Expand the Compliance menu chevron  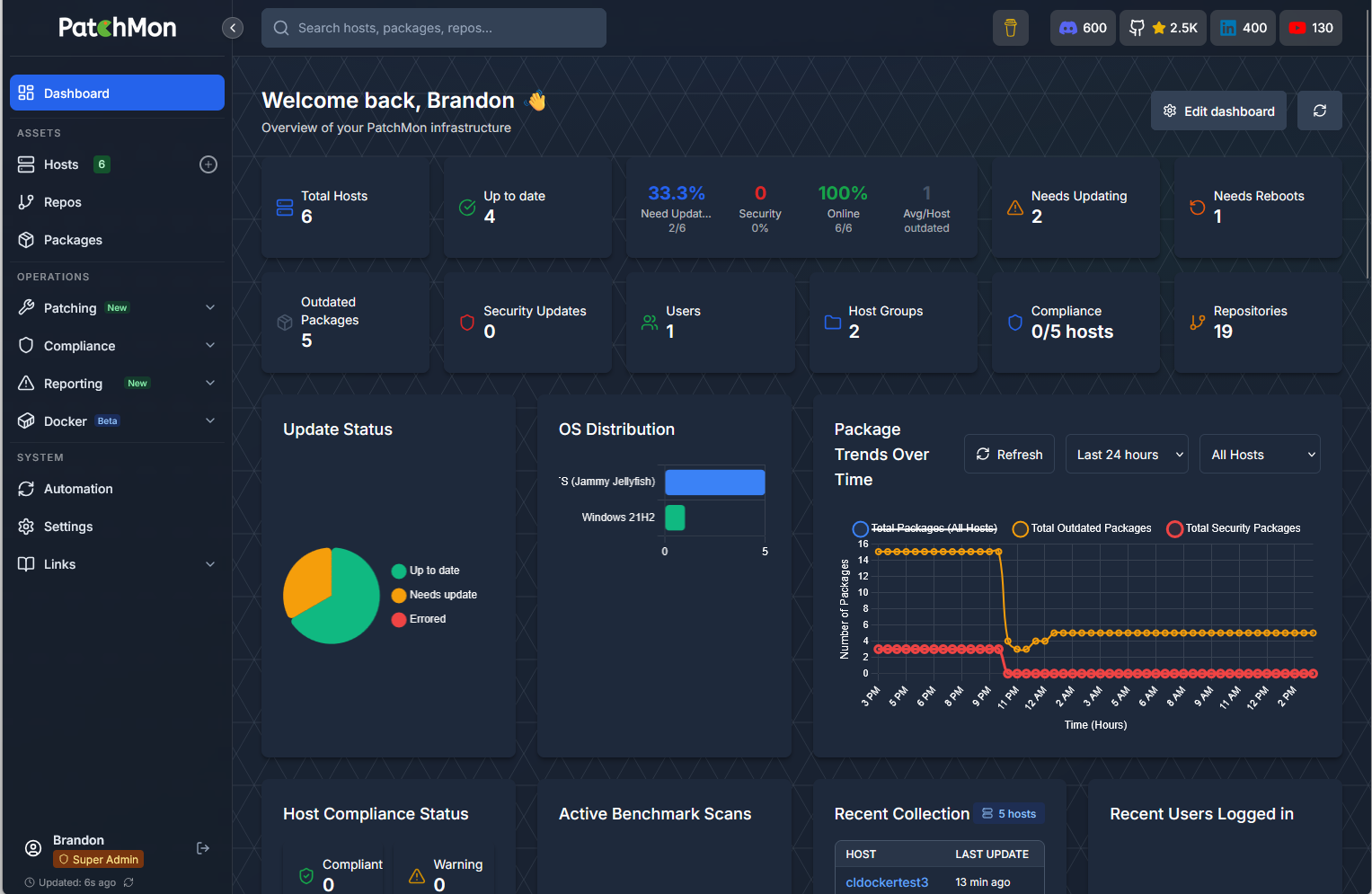point(210,345)
